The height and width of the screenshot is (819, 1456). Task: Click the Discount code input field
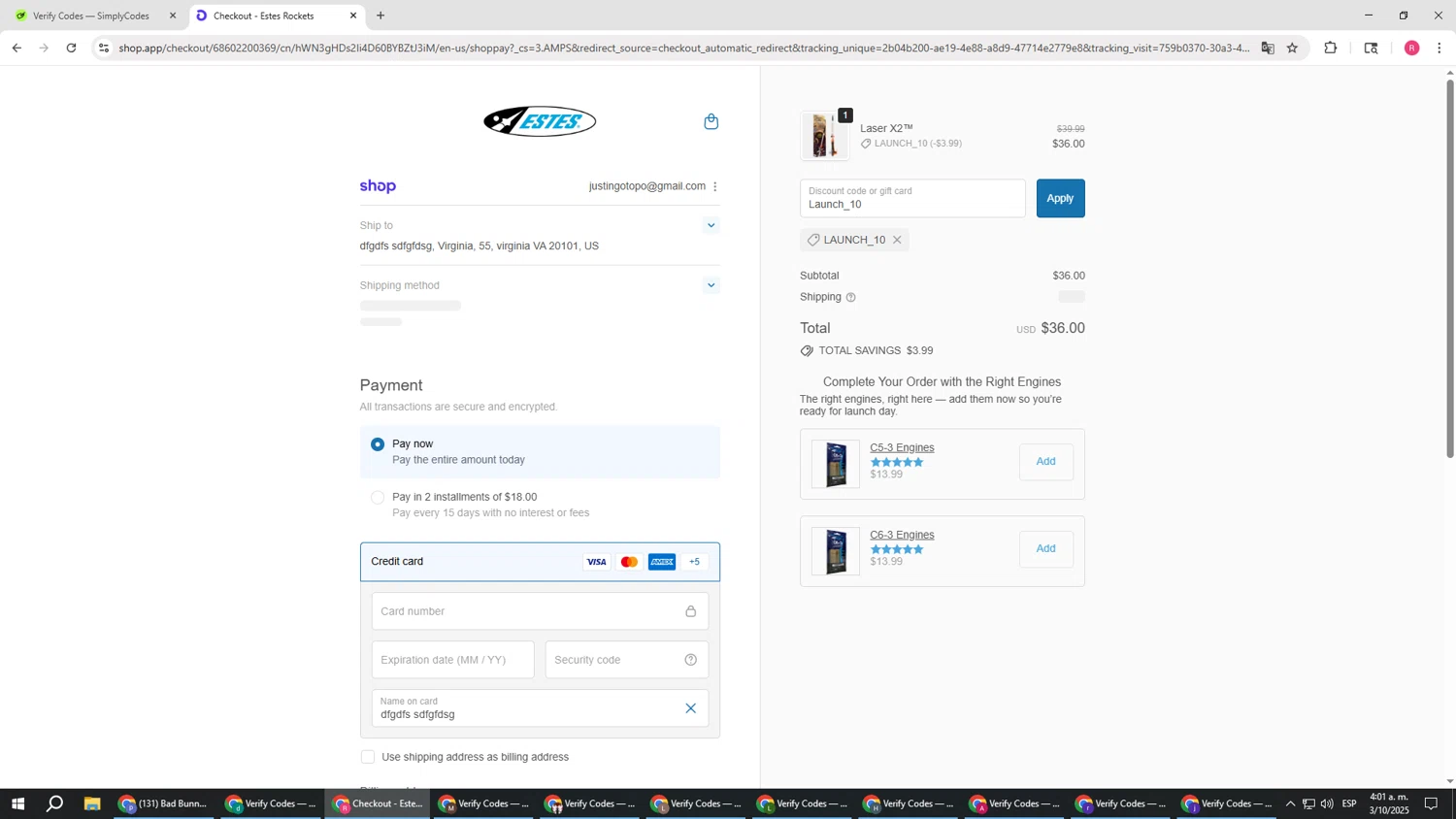pos(912,198)
